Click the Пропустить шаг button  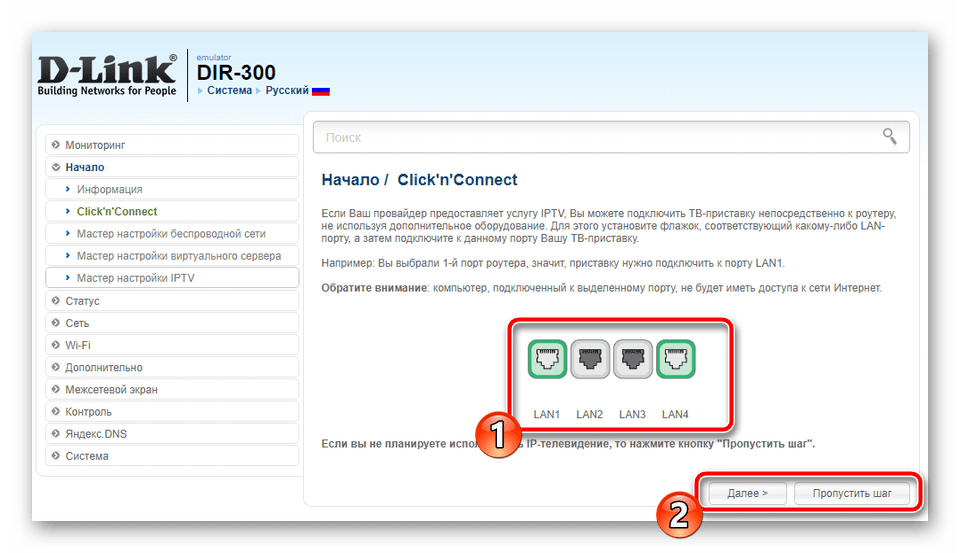[852, 493]
